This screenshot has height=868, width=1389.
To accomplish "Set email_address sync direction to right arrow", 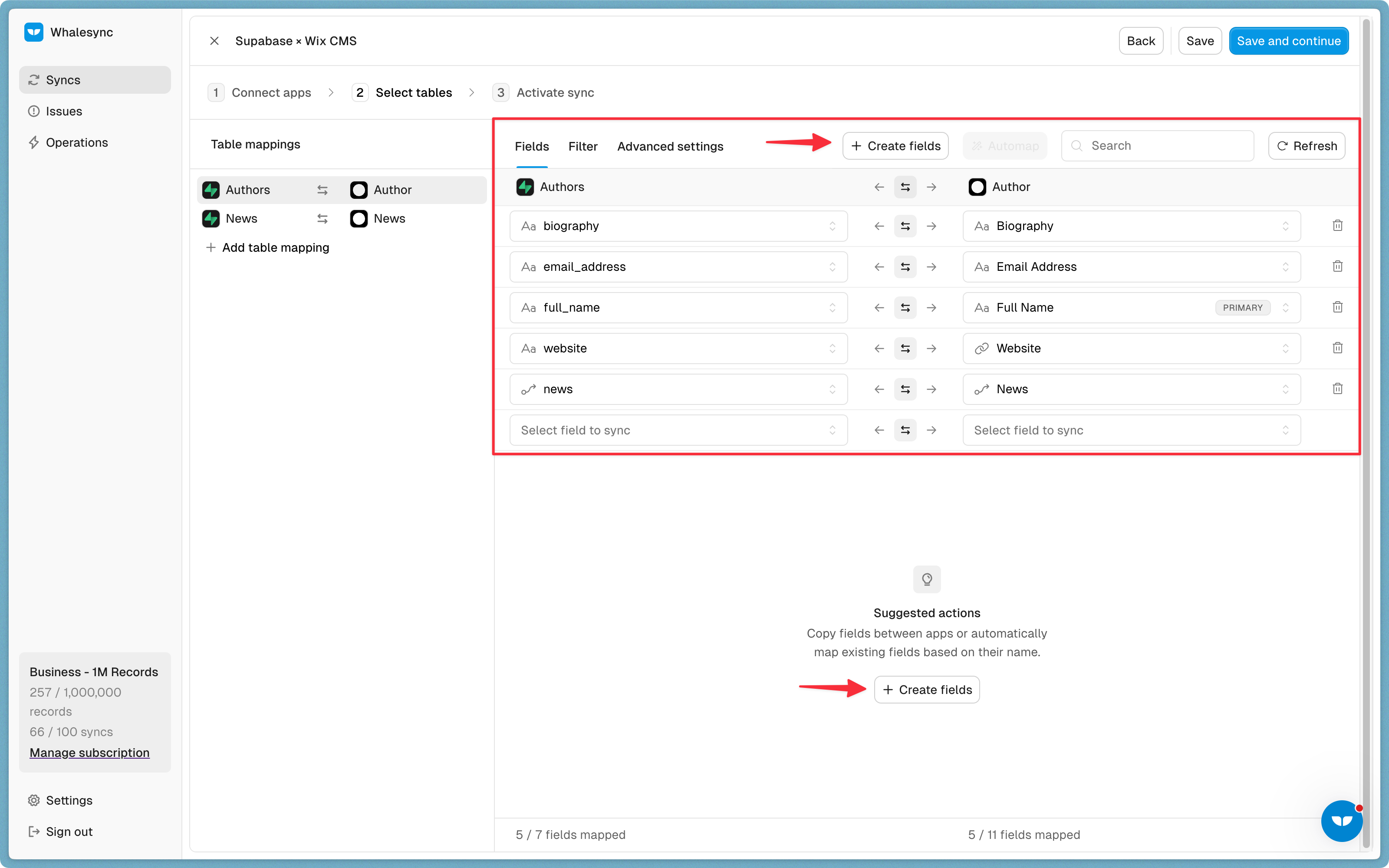I will [x=931, y=267].
